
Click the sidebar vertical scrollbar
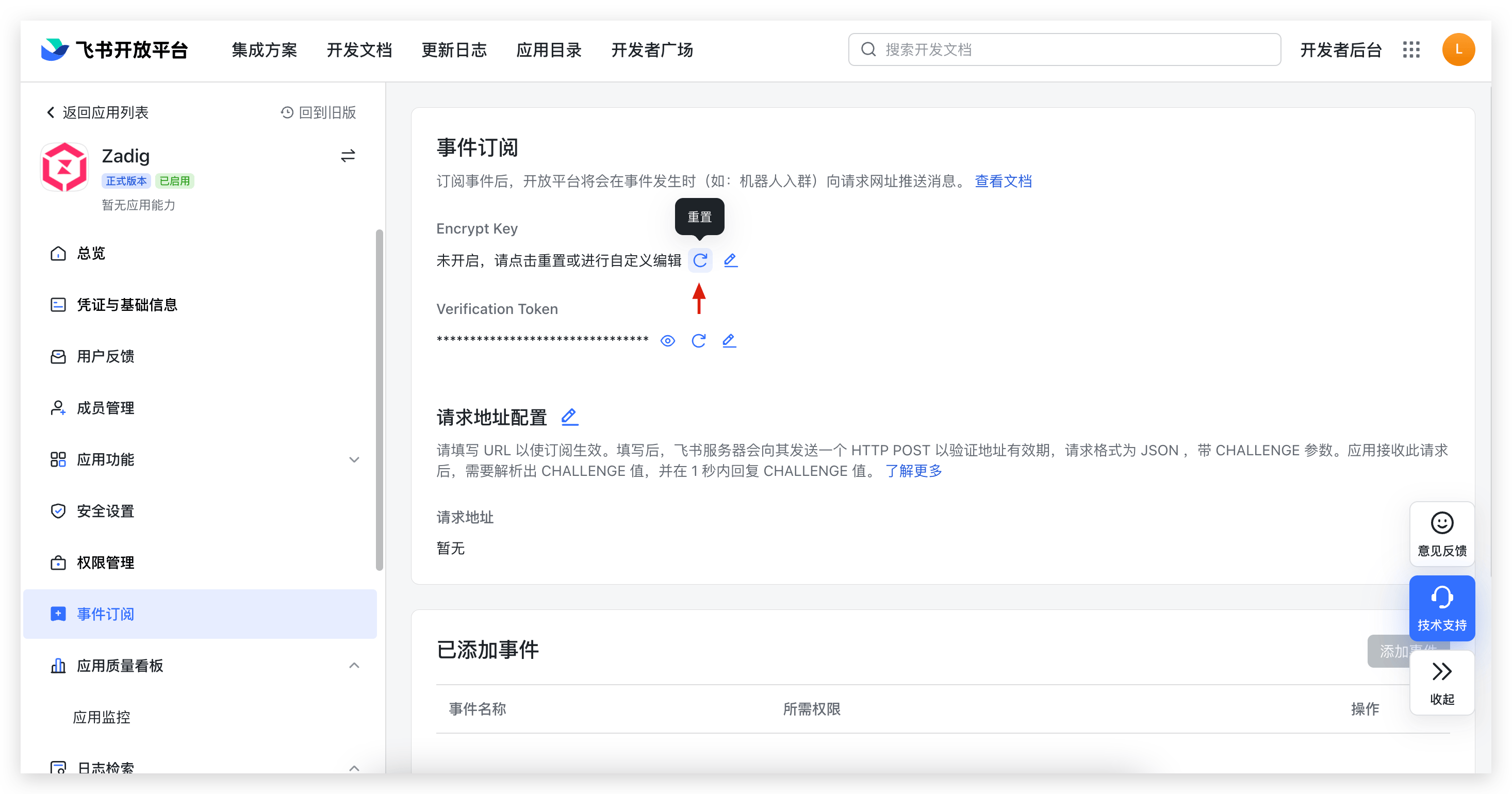click(x=379, y=399)
